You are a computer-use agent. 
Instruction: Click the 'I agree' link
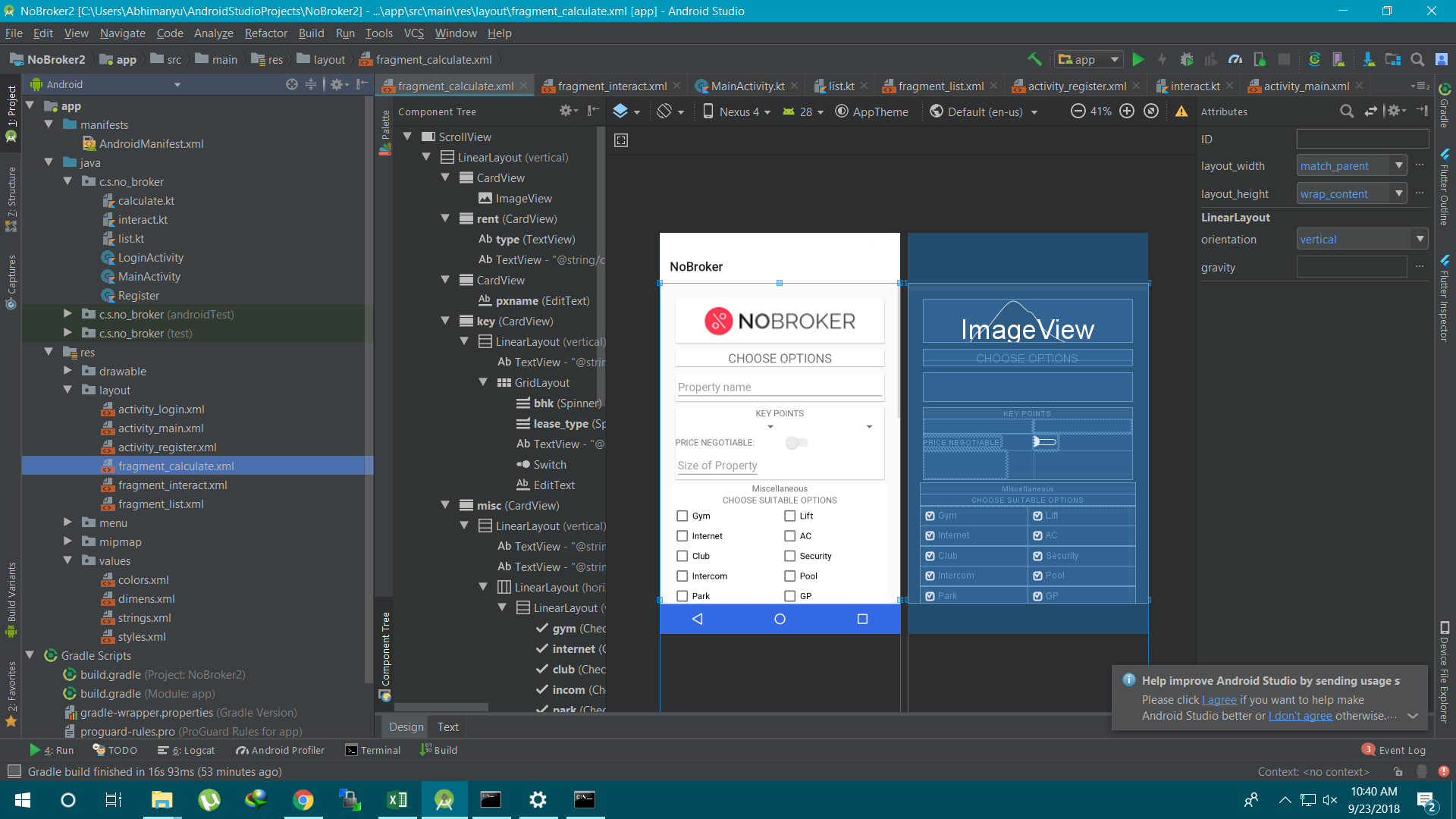click(1219, 700)
